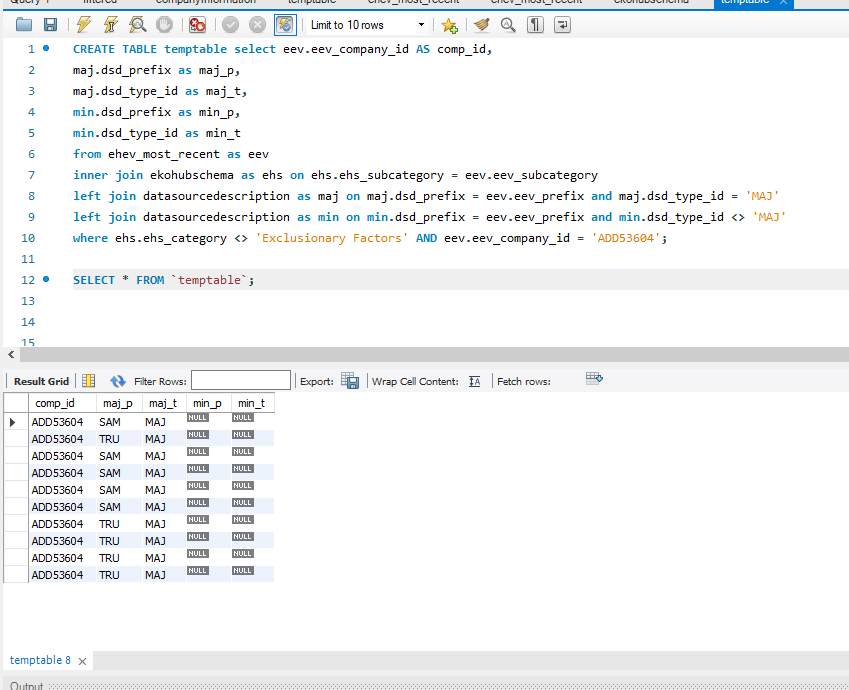Sort by the maj_t column header

[x=164, y=403]
